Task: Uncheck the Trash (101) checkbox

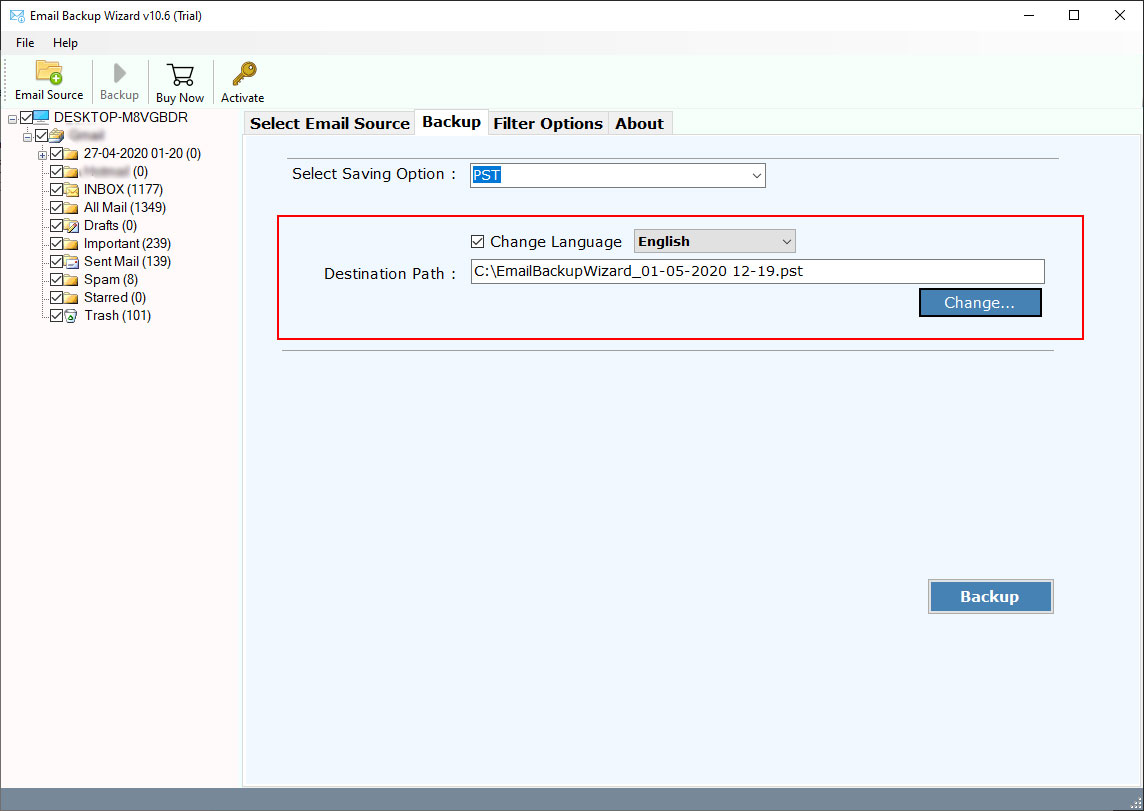Action: (x=56, y=316)
